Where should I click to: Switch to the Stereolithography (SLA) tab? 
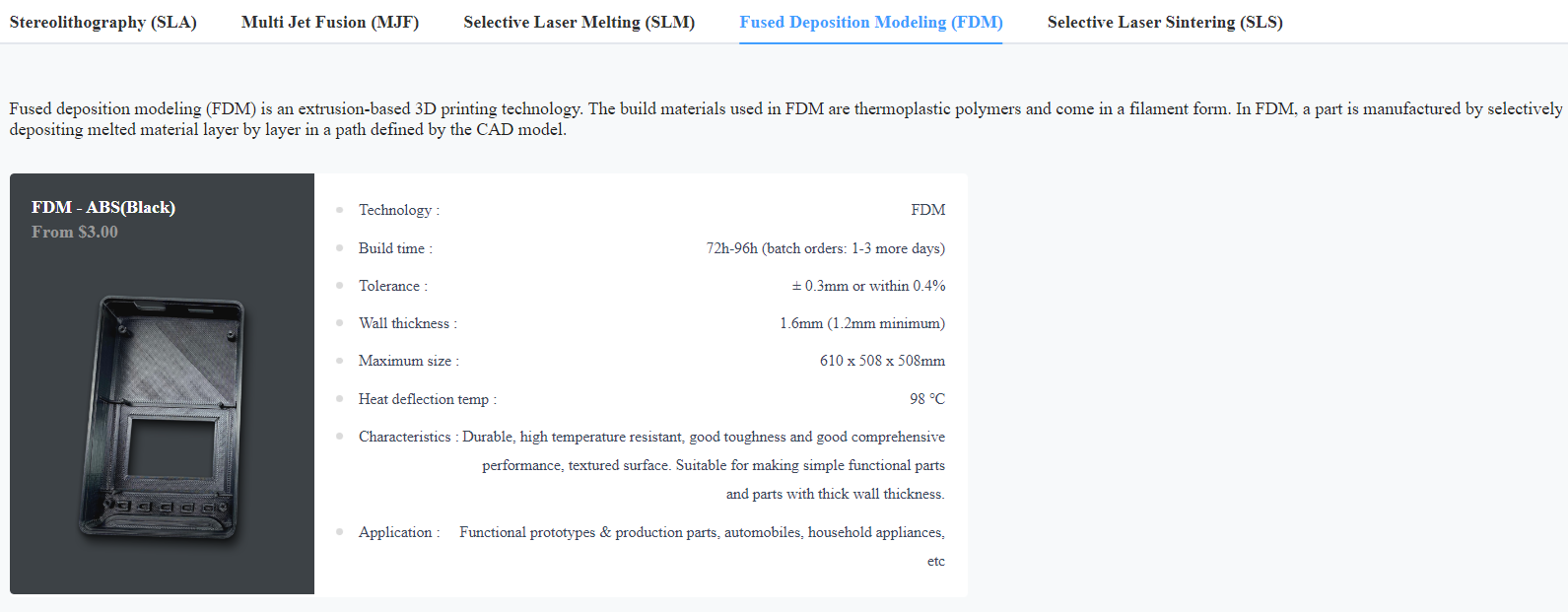[x=102, y=21]
